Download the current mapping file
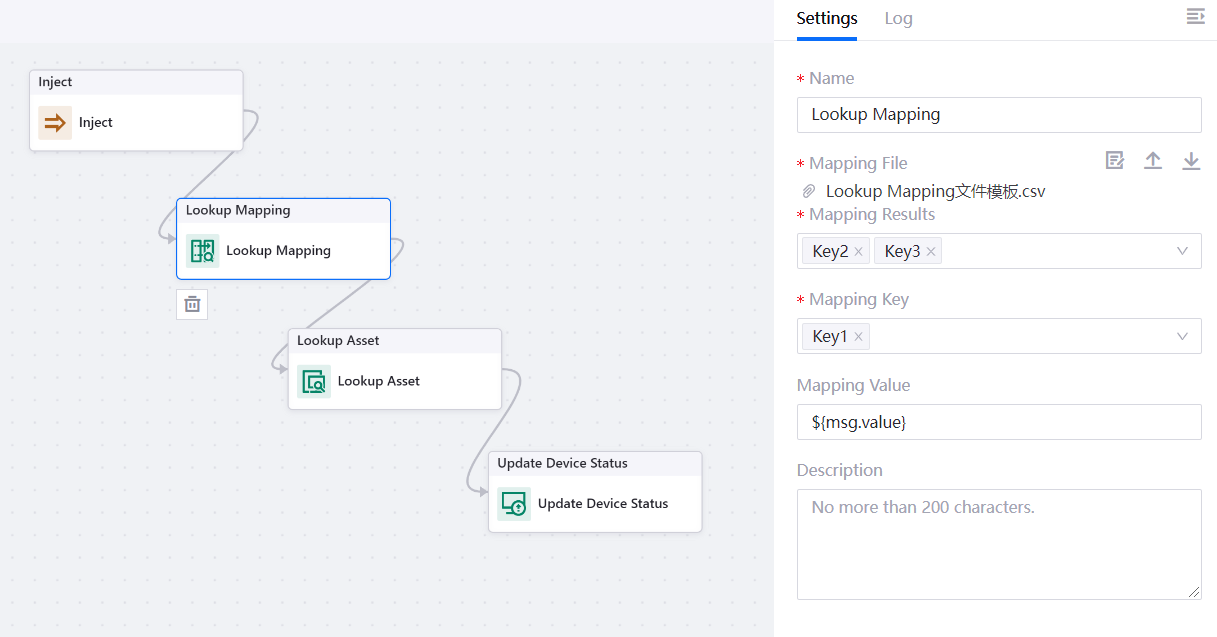This screenshot has width=1217, height=637. (x=1190, y=159)
